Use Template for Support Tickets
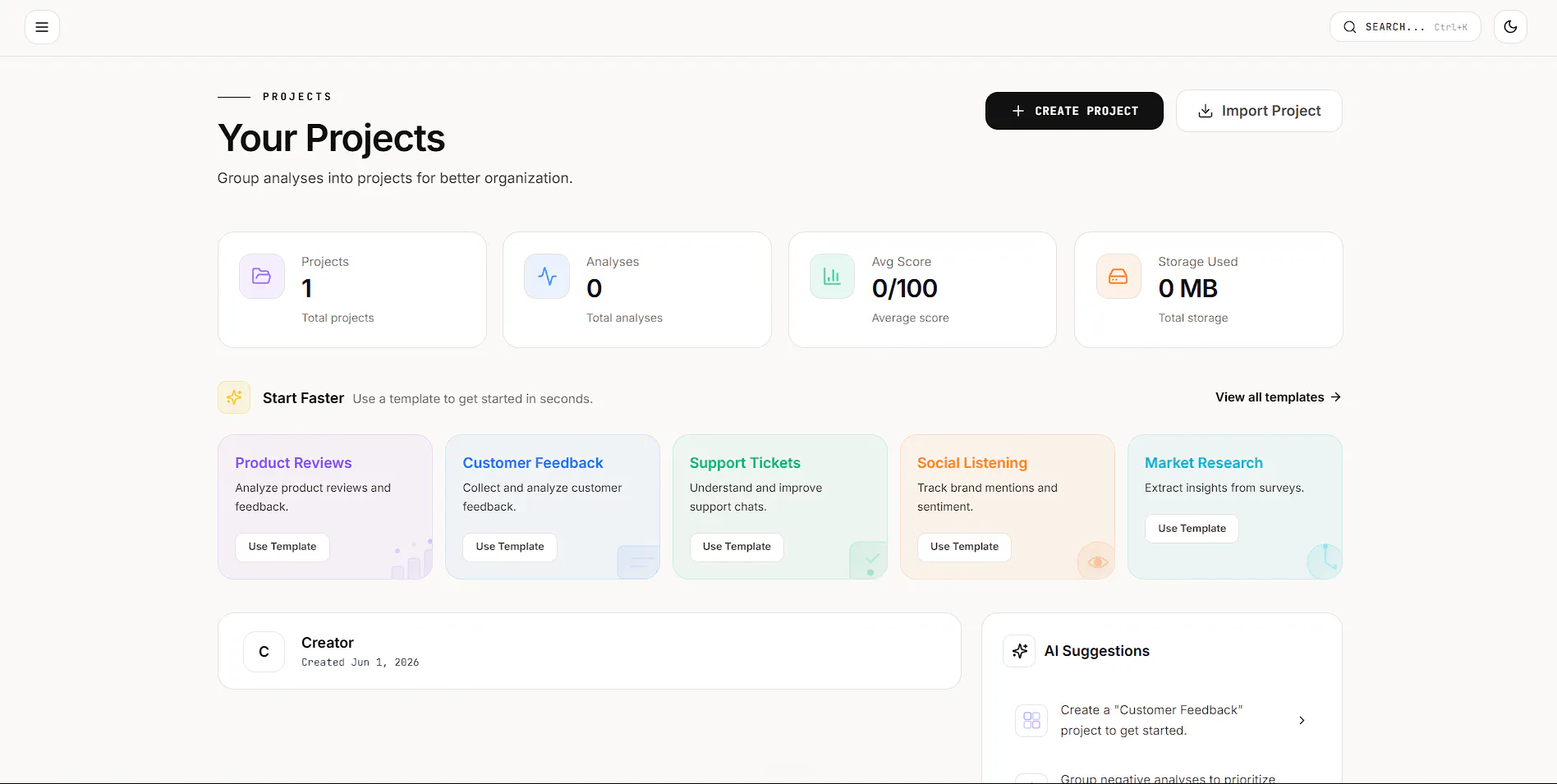 (737, 547)
